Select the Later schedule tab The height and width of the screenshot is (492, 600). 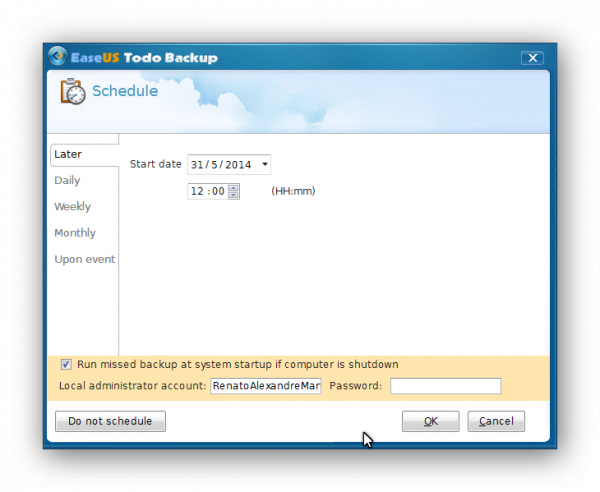coord(84,155)
